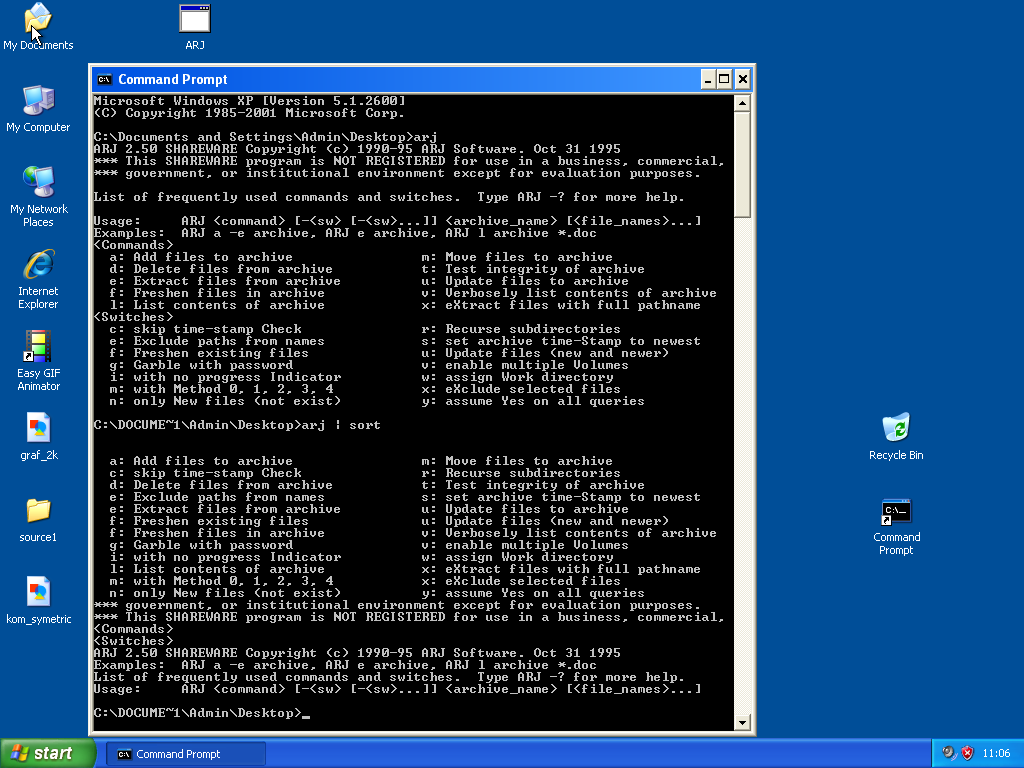This screenshot has height=768, width=1024.
Task: Minimize the Command Prompt window
Action: (x=707, y=80)
